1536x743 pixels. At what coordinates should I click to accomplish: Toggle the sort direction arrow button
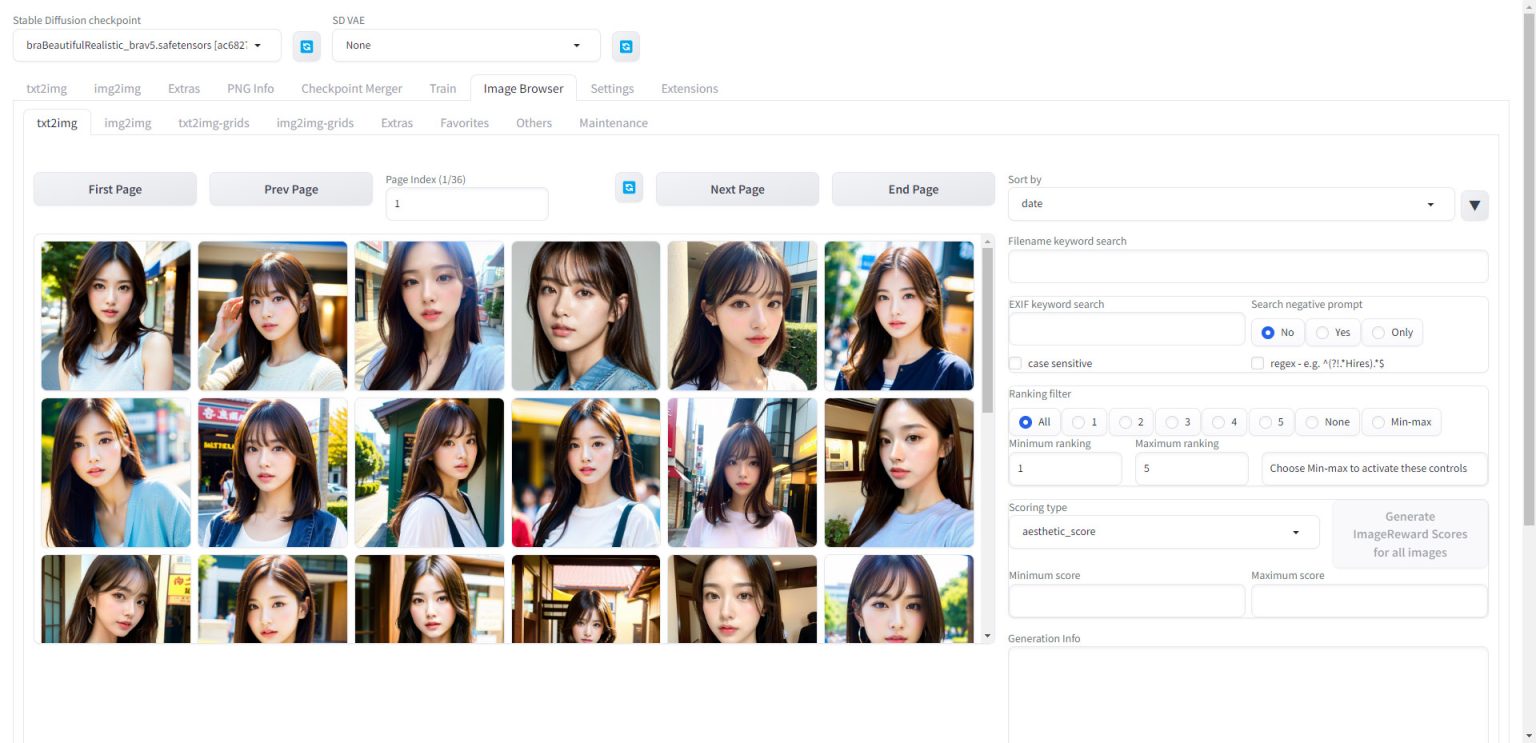[1474, 204]
